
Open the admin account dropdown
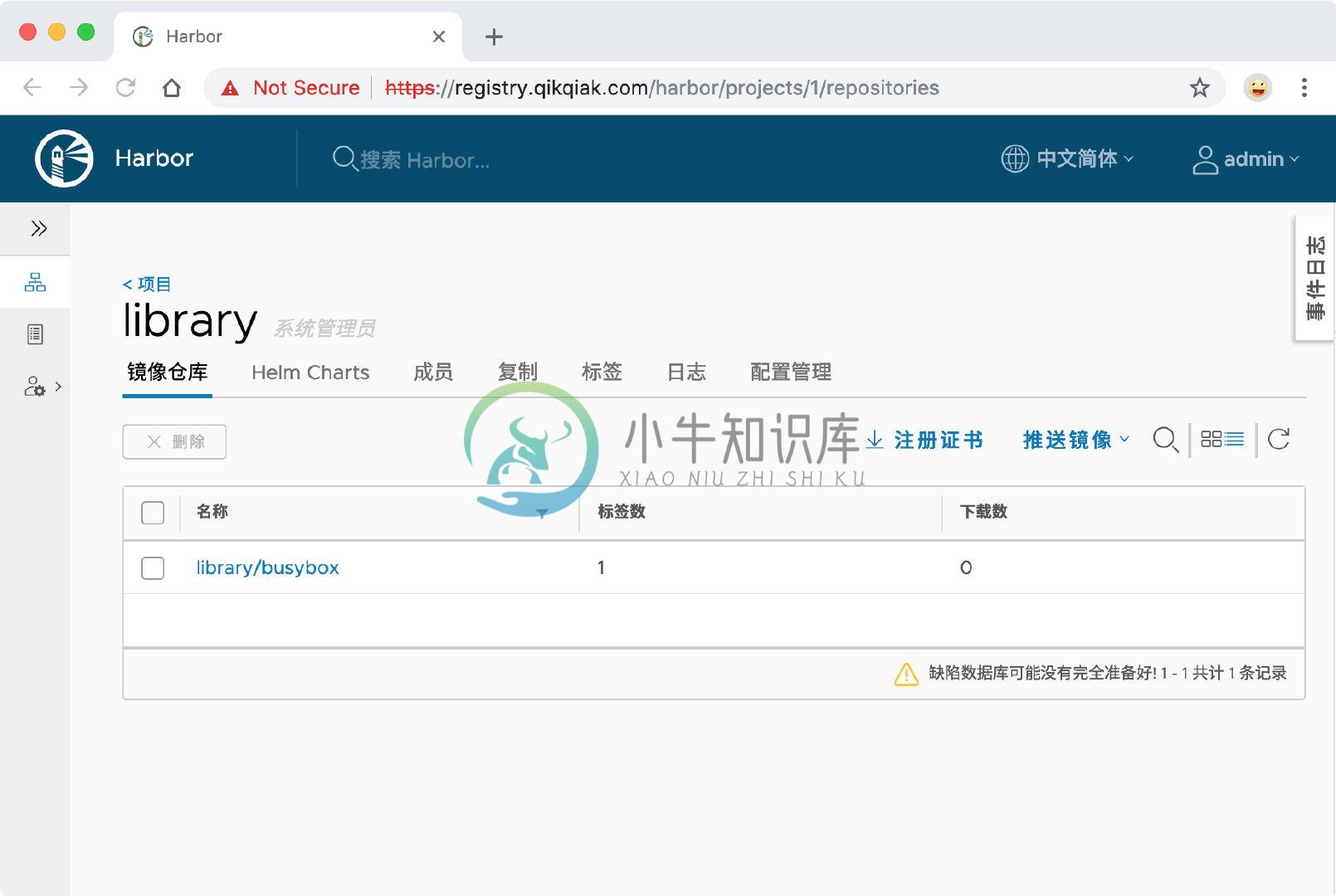pos(1261,159)
